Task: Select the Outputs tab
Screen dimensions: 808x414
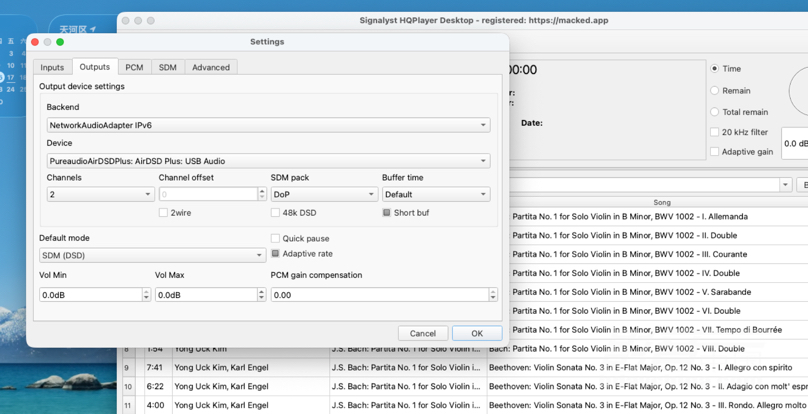Action: coord(95,67)
